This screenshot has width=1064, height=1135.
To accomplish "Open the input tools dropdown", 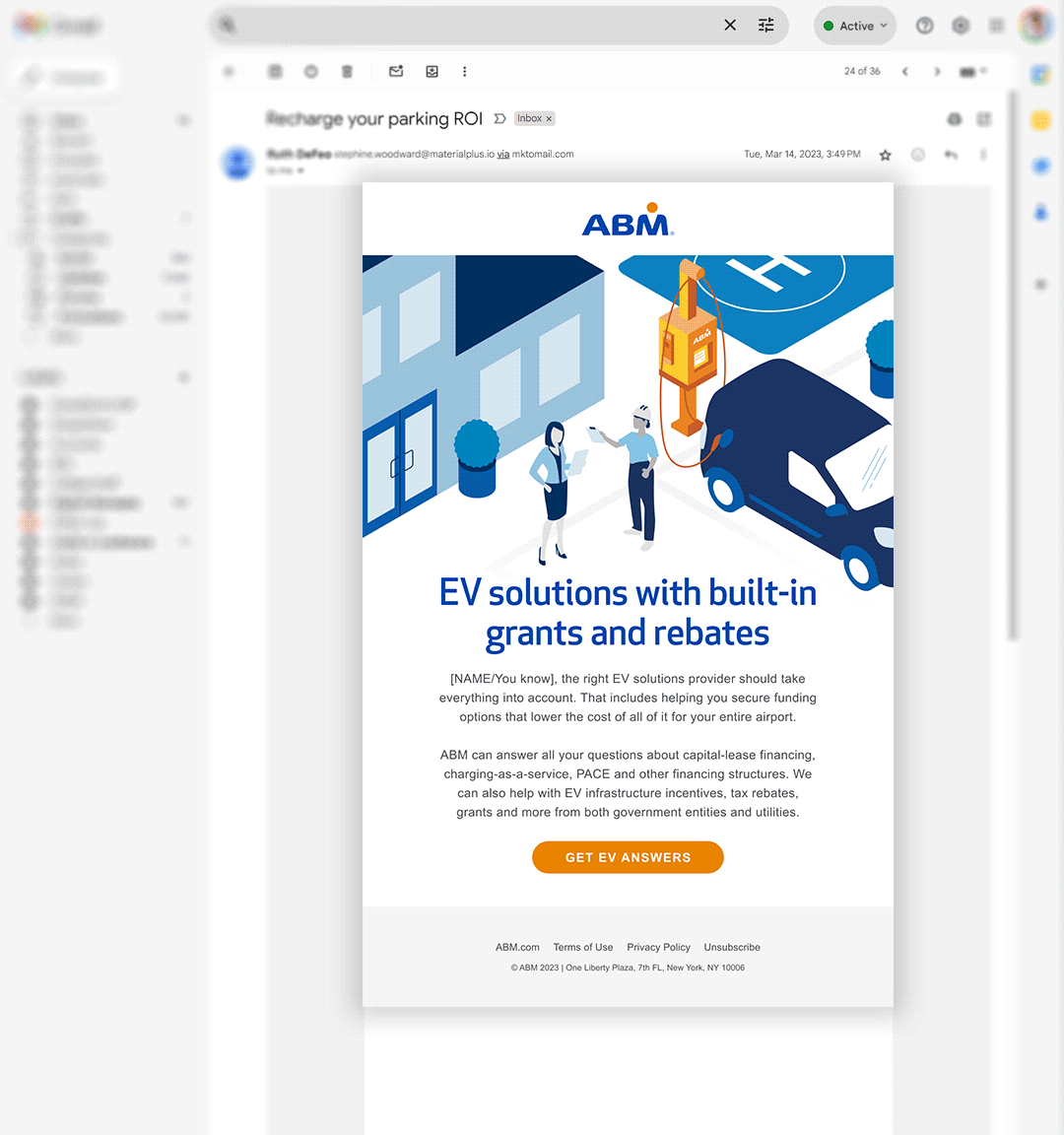I will coord(973,71).
